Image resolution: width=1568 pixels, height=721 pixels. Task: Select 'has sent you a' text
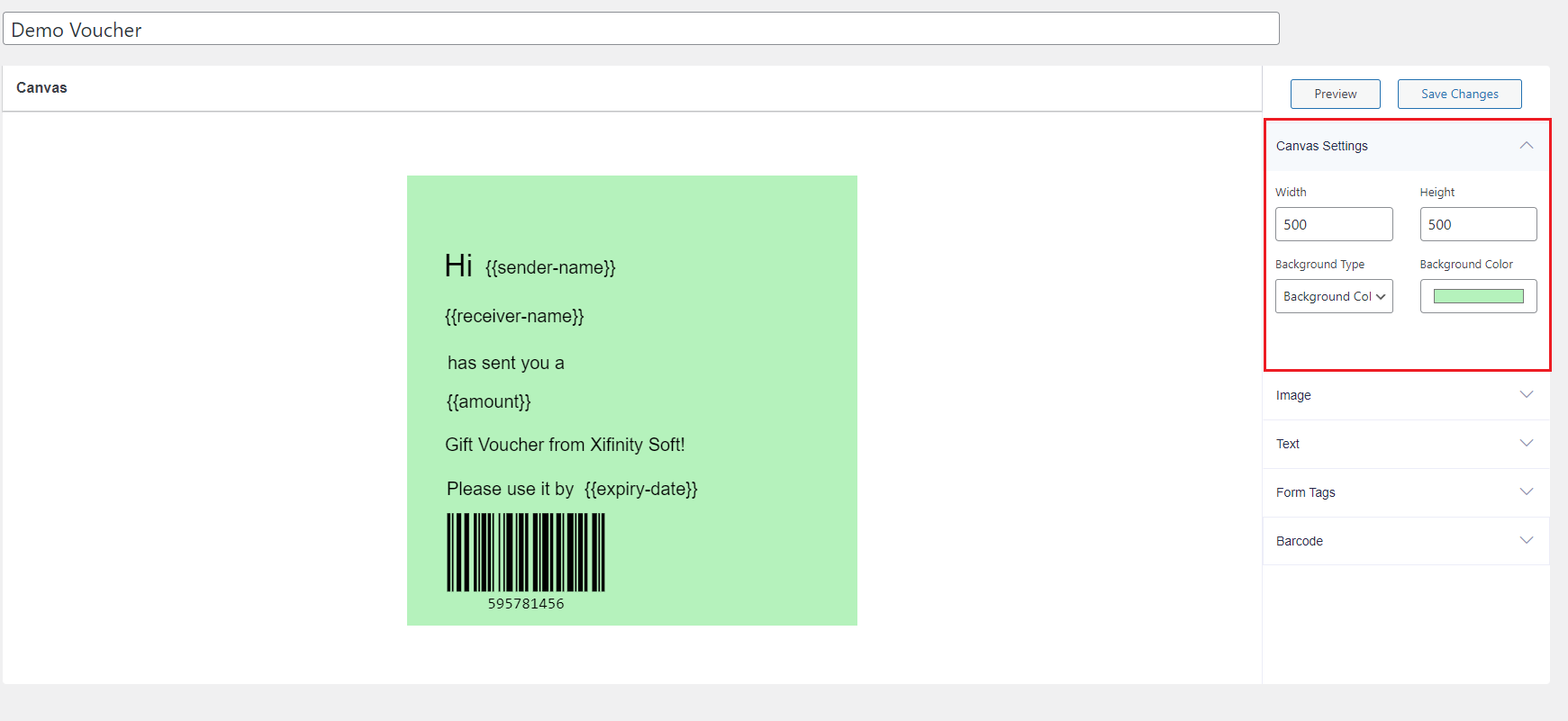pyautogui.click(x=505, y=363)
